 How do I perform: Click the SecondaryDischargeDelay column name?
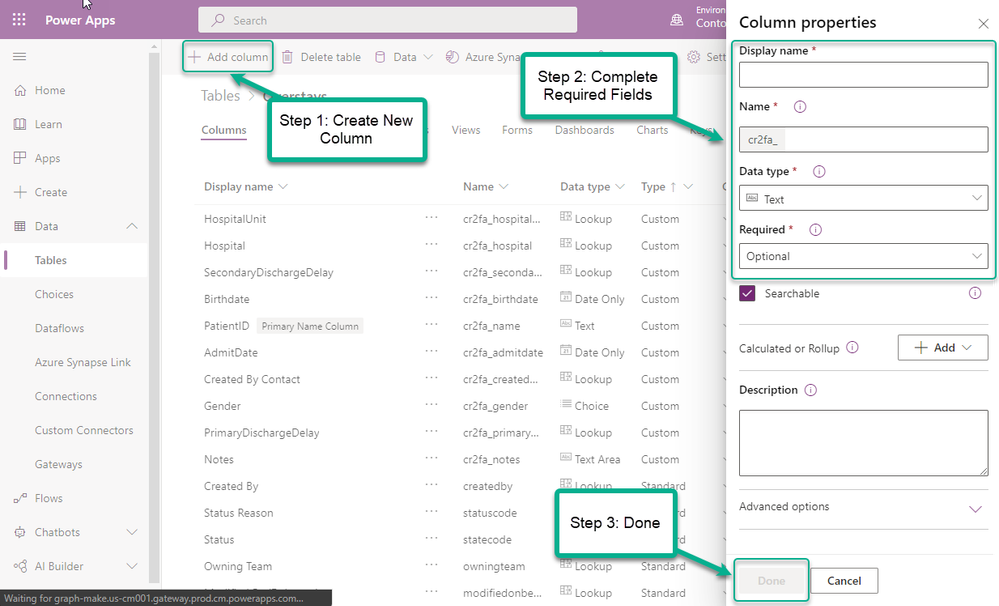[x=268, y=272]
